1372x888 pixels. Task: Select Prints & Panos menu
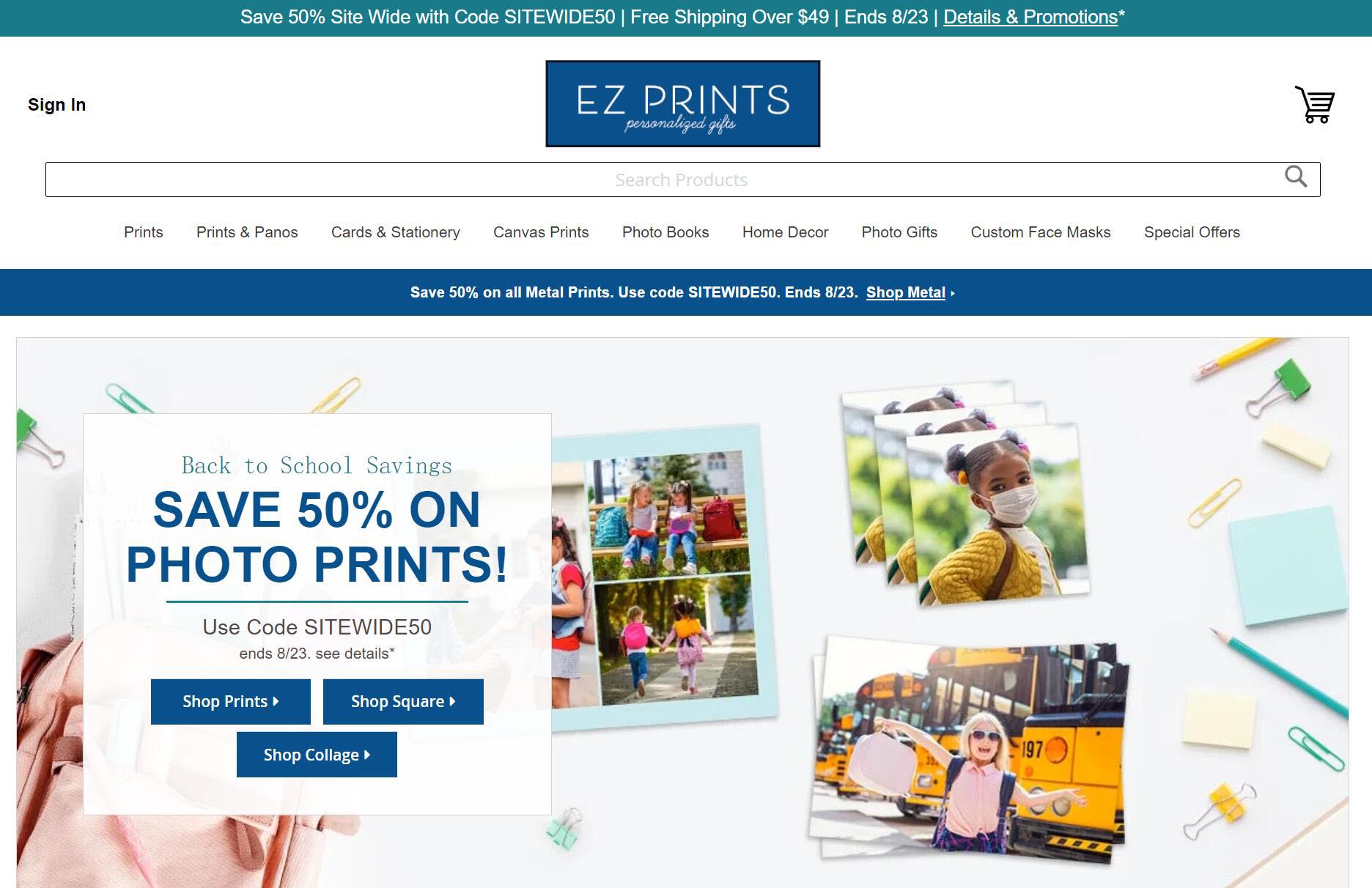click(247, 232)
